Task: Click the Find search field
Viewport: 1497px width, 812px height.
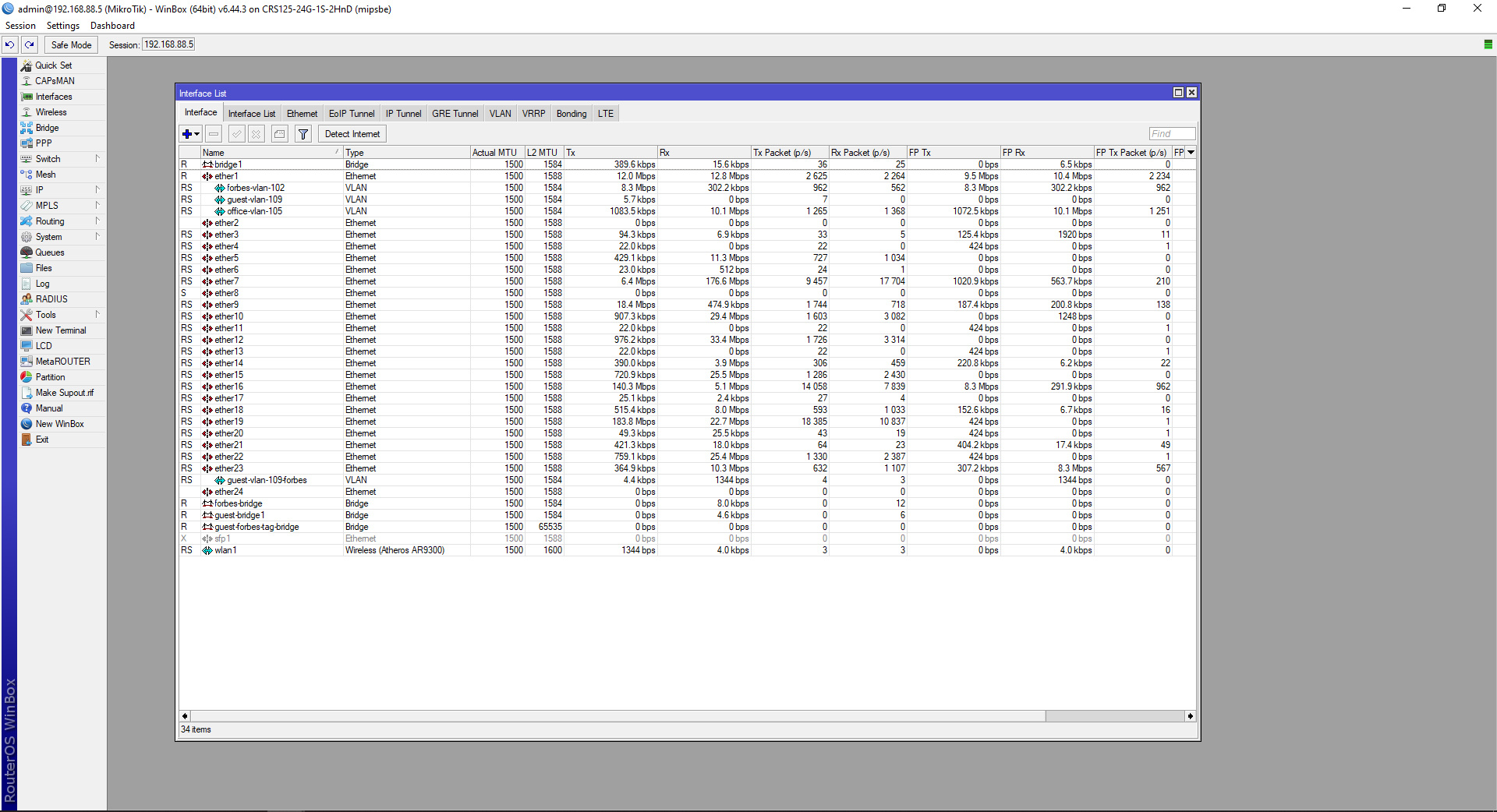Action: pos(1172,134)
